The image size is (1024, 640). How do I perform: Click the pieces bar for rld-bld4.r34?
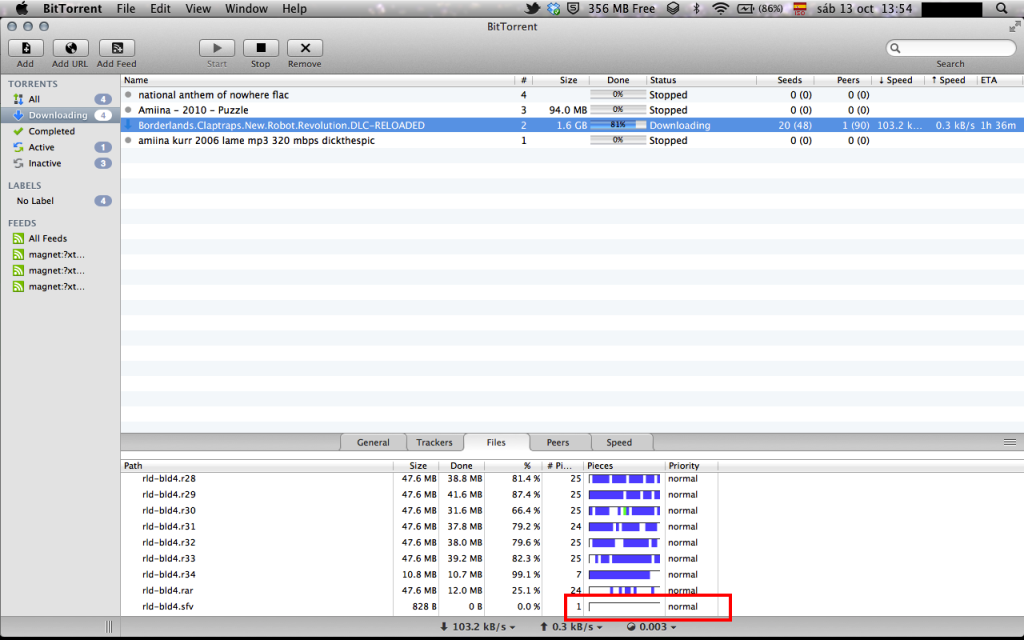pyautogui.click(x=624, y=575)
